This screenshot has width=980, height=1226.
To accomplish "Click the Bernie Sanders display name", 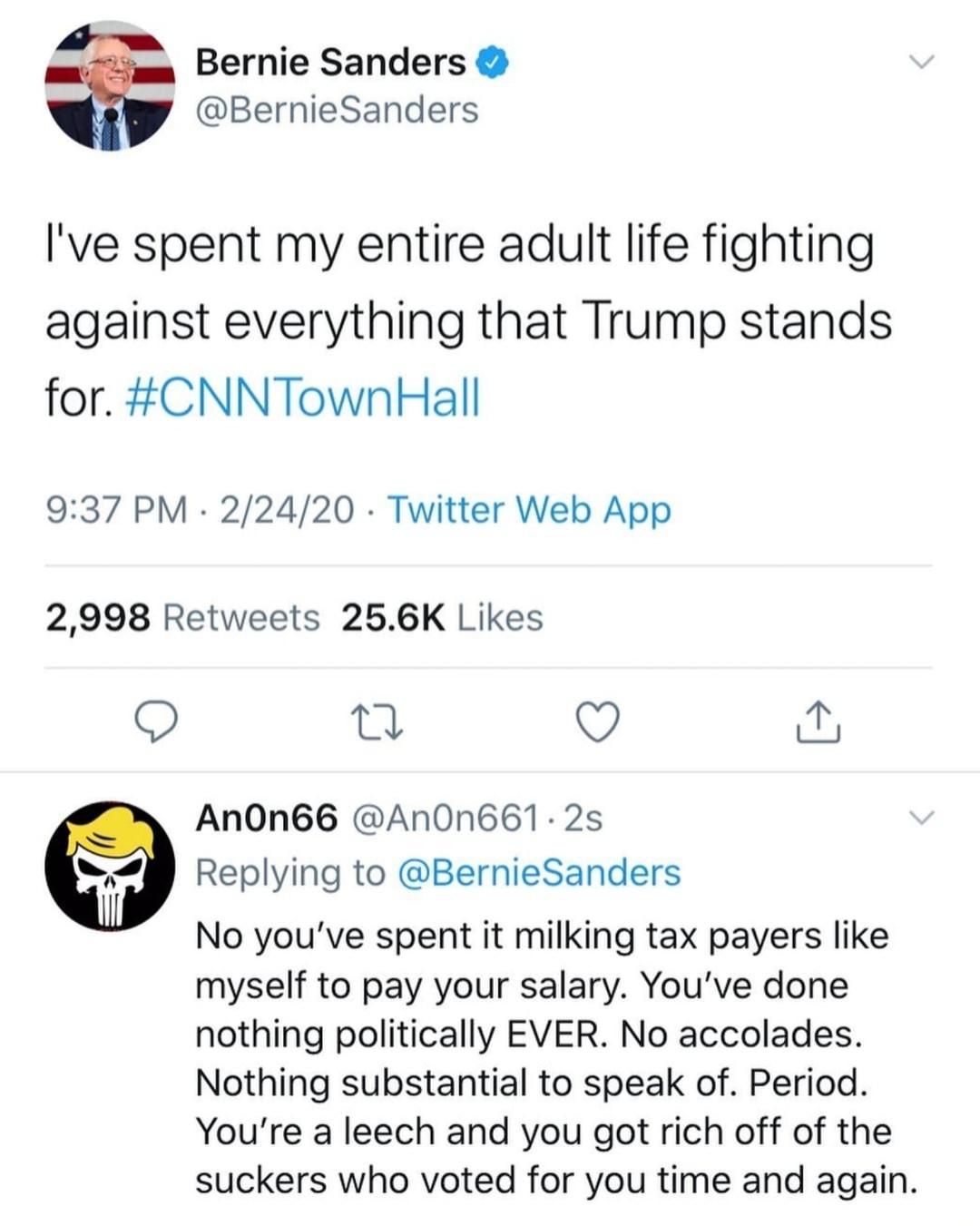I will point(330,63).
